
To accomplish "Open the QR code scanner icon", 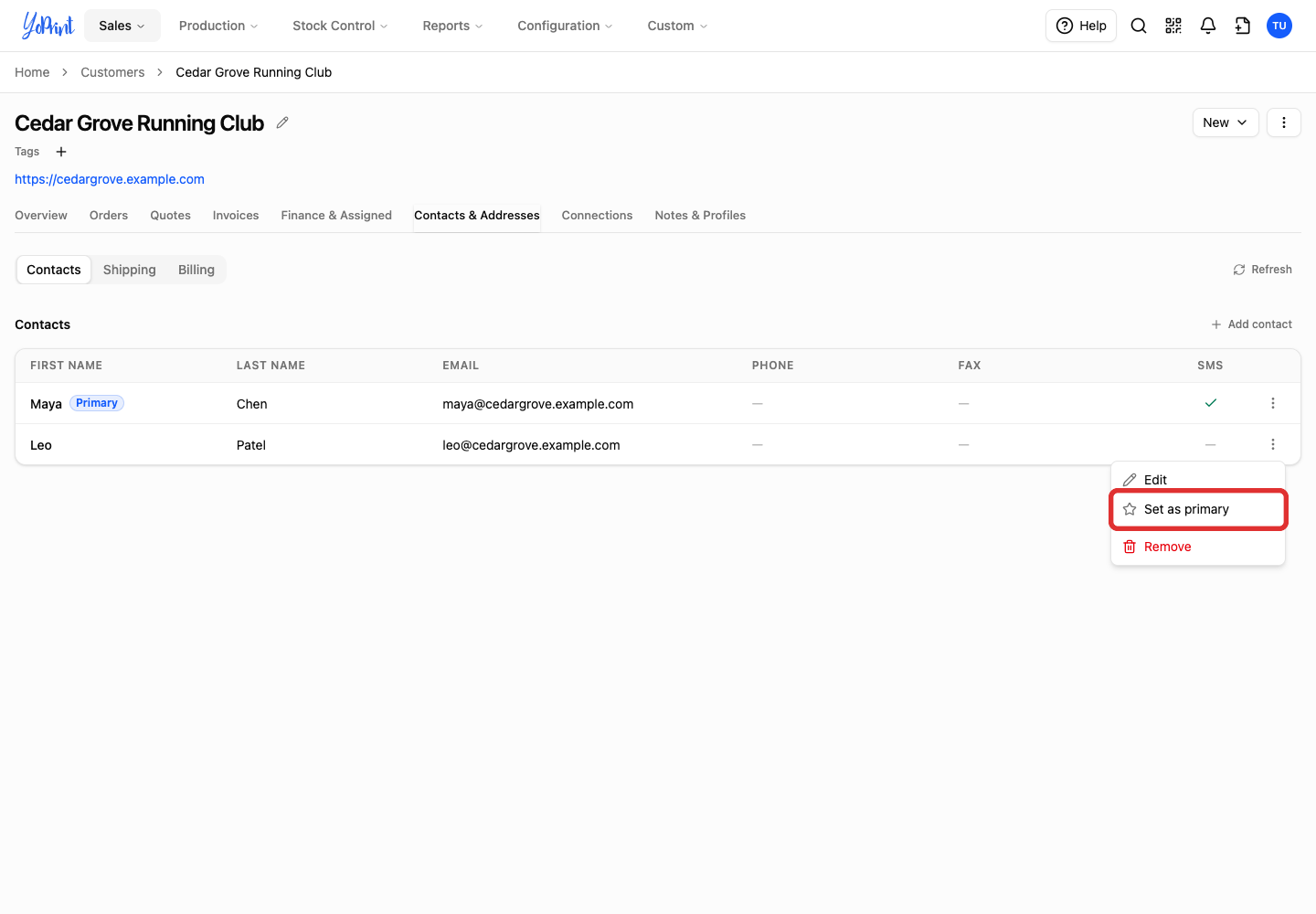I will point(1173,26).
